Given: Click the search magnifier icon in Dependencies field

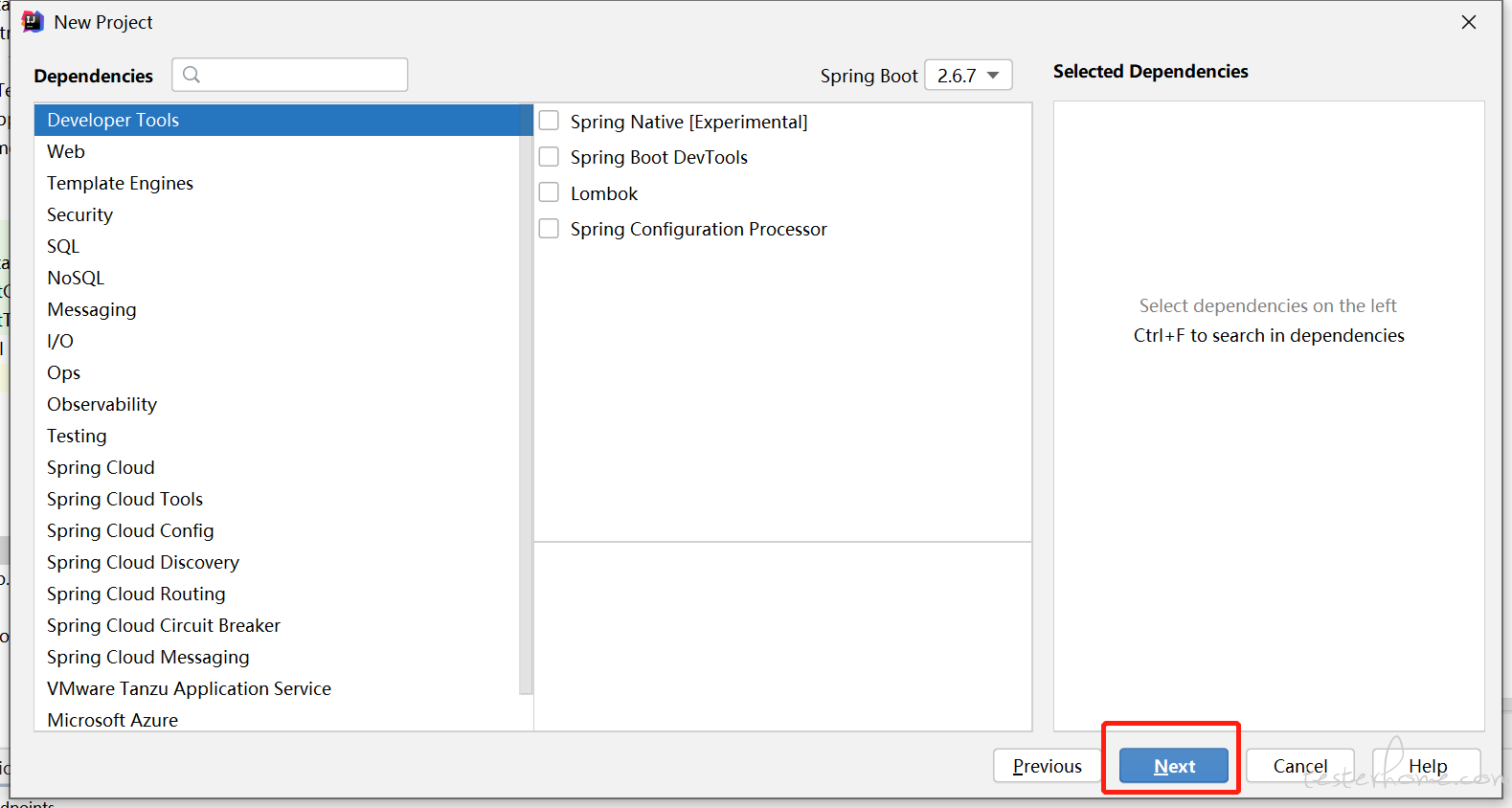Looking at the screenshot, I should pos(192,75).
